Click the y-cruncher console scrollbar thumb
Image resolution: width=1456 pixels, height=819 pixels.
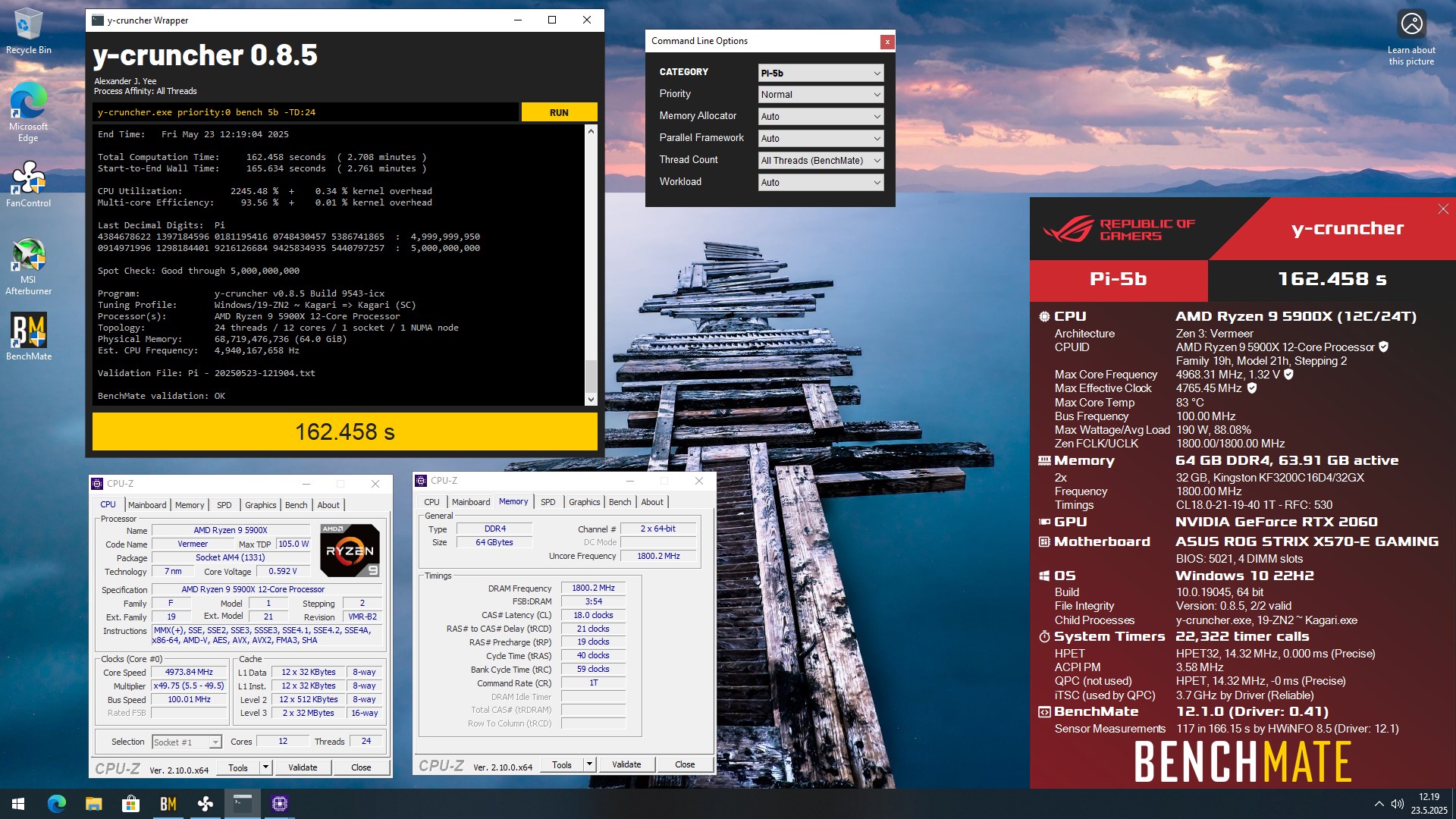pyautogui.click(x=591, y=375)
